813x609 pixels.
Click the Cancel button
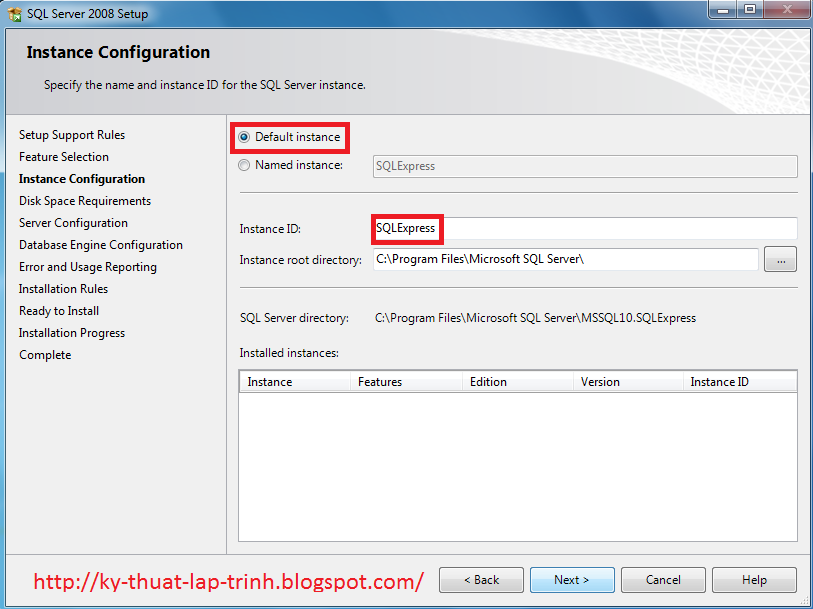coord(663,580)
